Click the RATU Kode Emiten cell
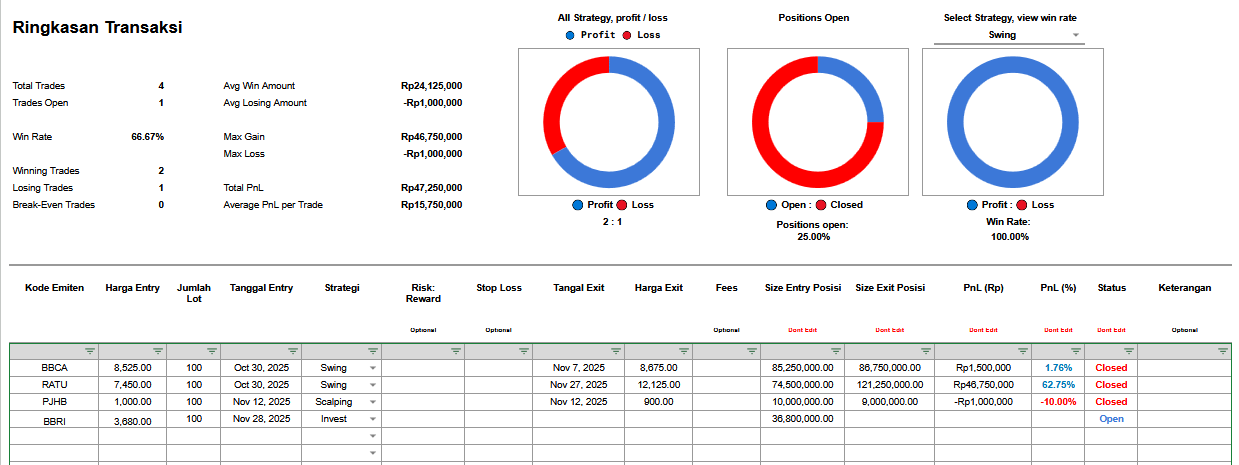 pos(54,385)
